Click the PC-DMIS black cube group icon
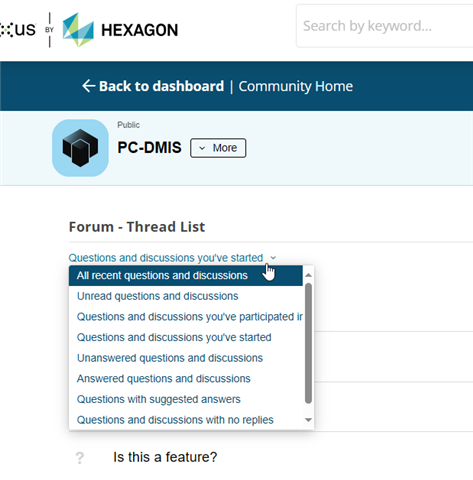Viewport: 473px width, 480px height. click(80, 148)
